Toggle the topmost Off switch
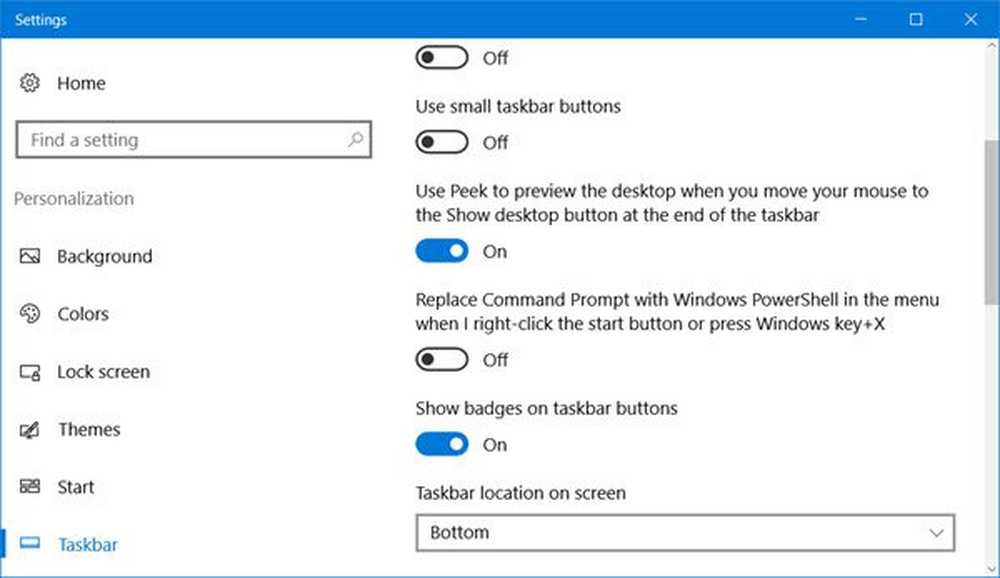 coord(441,57)
